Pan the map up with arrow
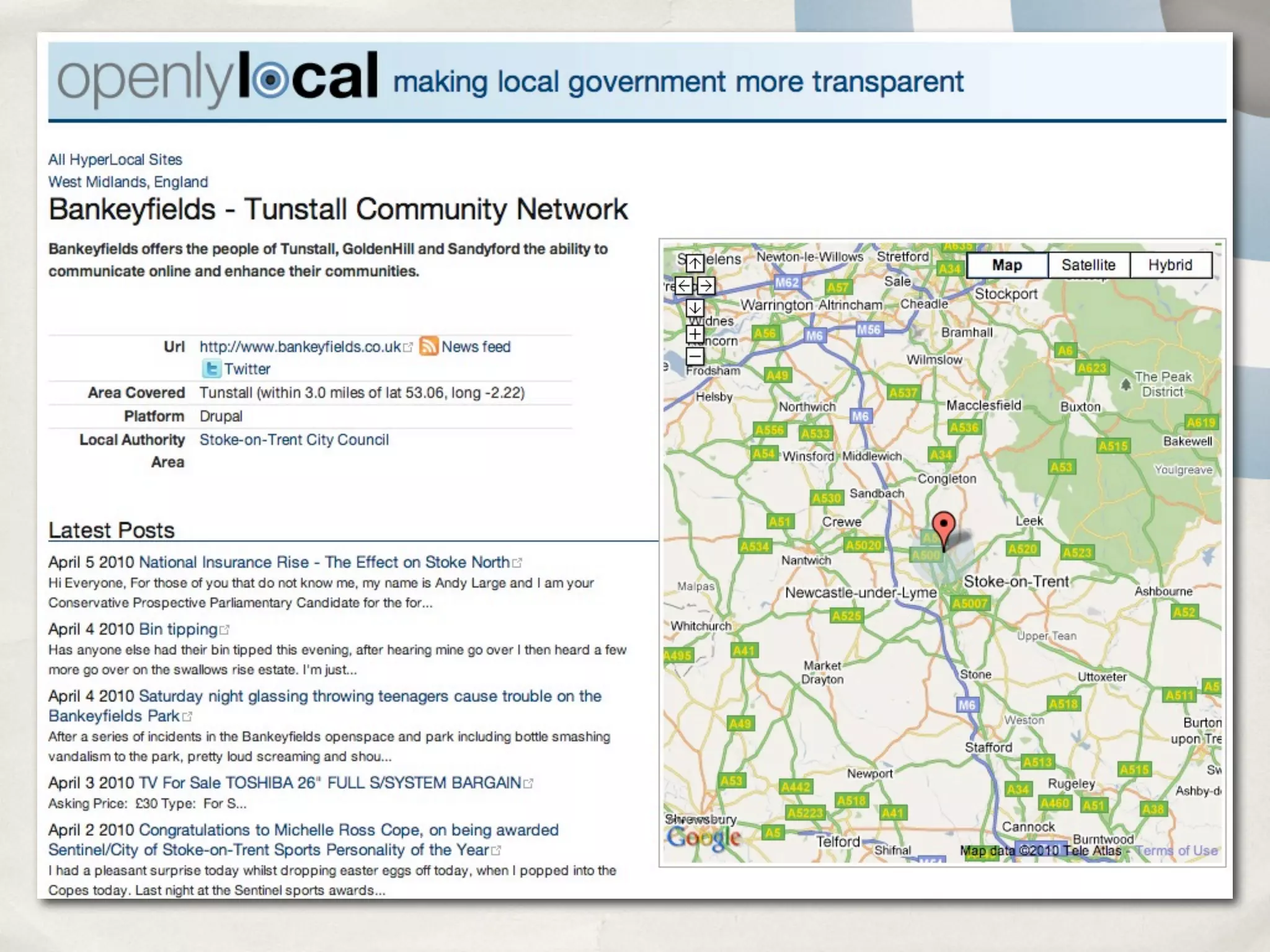The height and width of the screenshot is (952, 1270). pyautogui.click(x=695, y=263)
